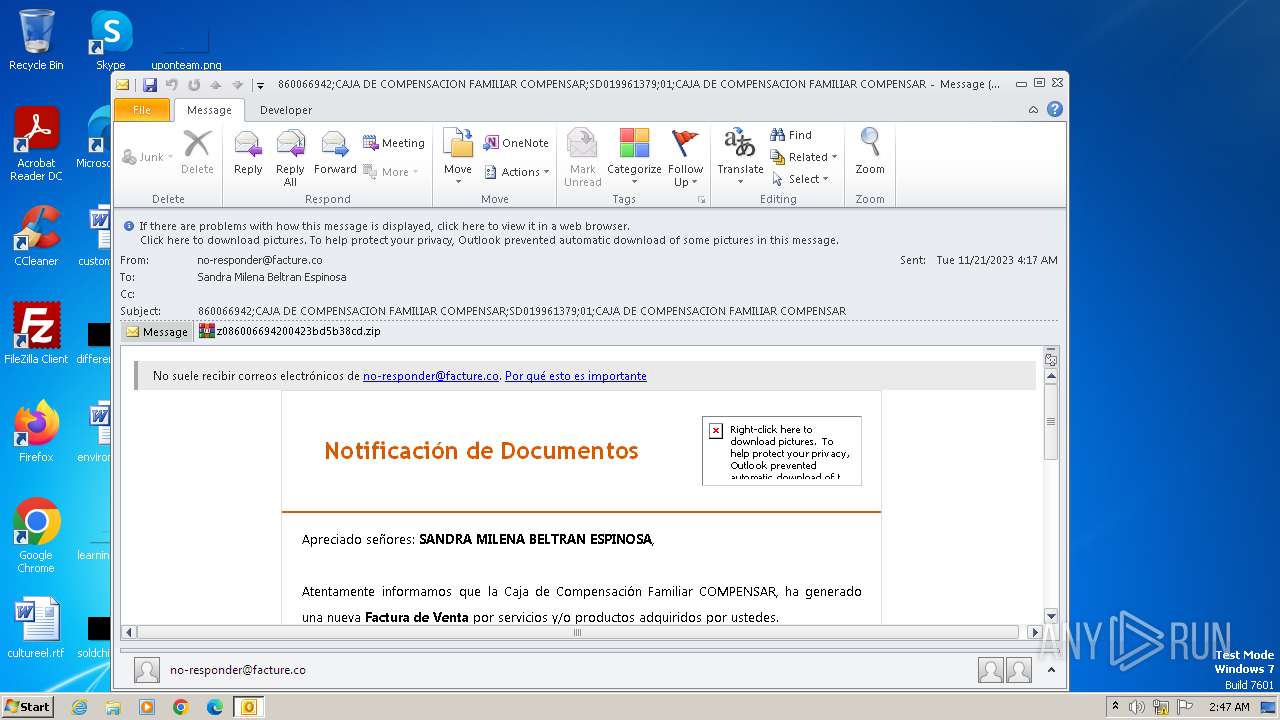The image size is (1280, 720).
Task: Show hidden system tray icons
Action: [1116, 707]
